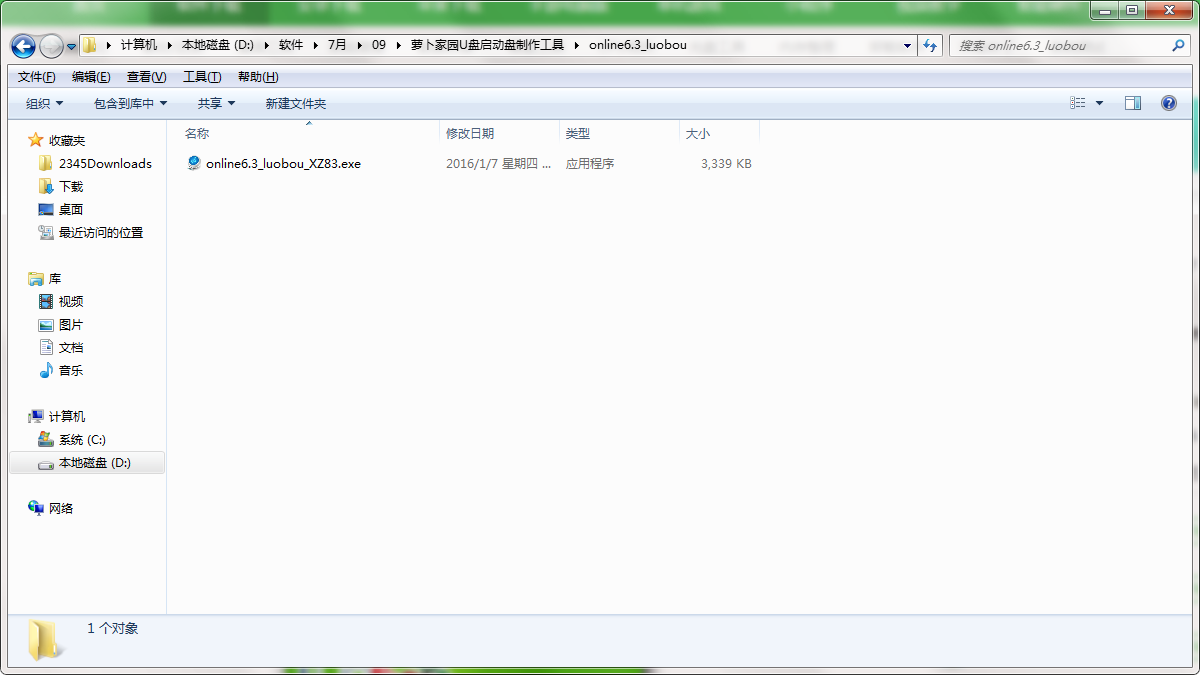Expand the arrow after 7月 breadcrumb

[359, 45]
